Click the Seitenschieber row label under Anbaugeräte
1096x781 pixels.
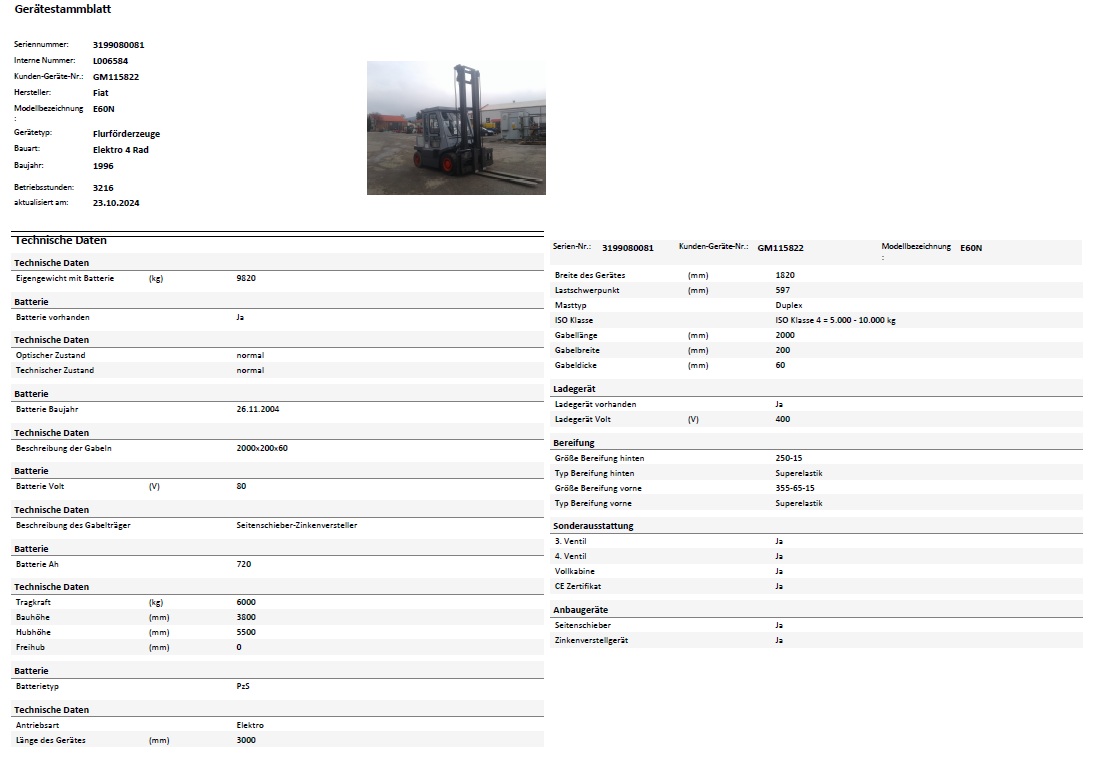coord(582,625)
